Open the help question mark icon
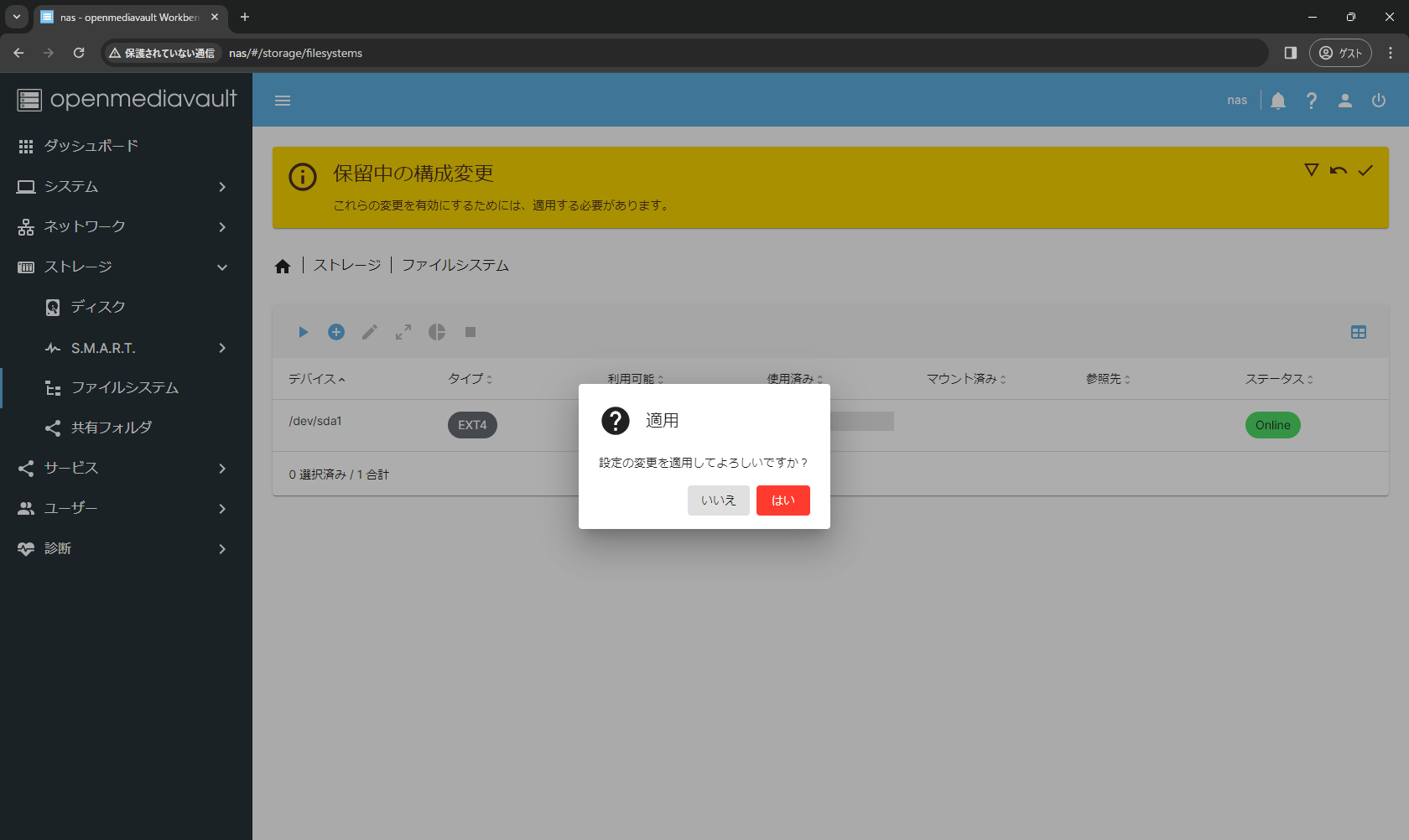Viewport: 1409px width, 840px height. (x=1311, y=101)
